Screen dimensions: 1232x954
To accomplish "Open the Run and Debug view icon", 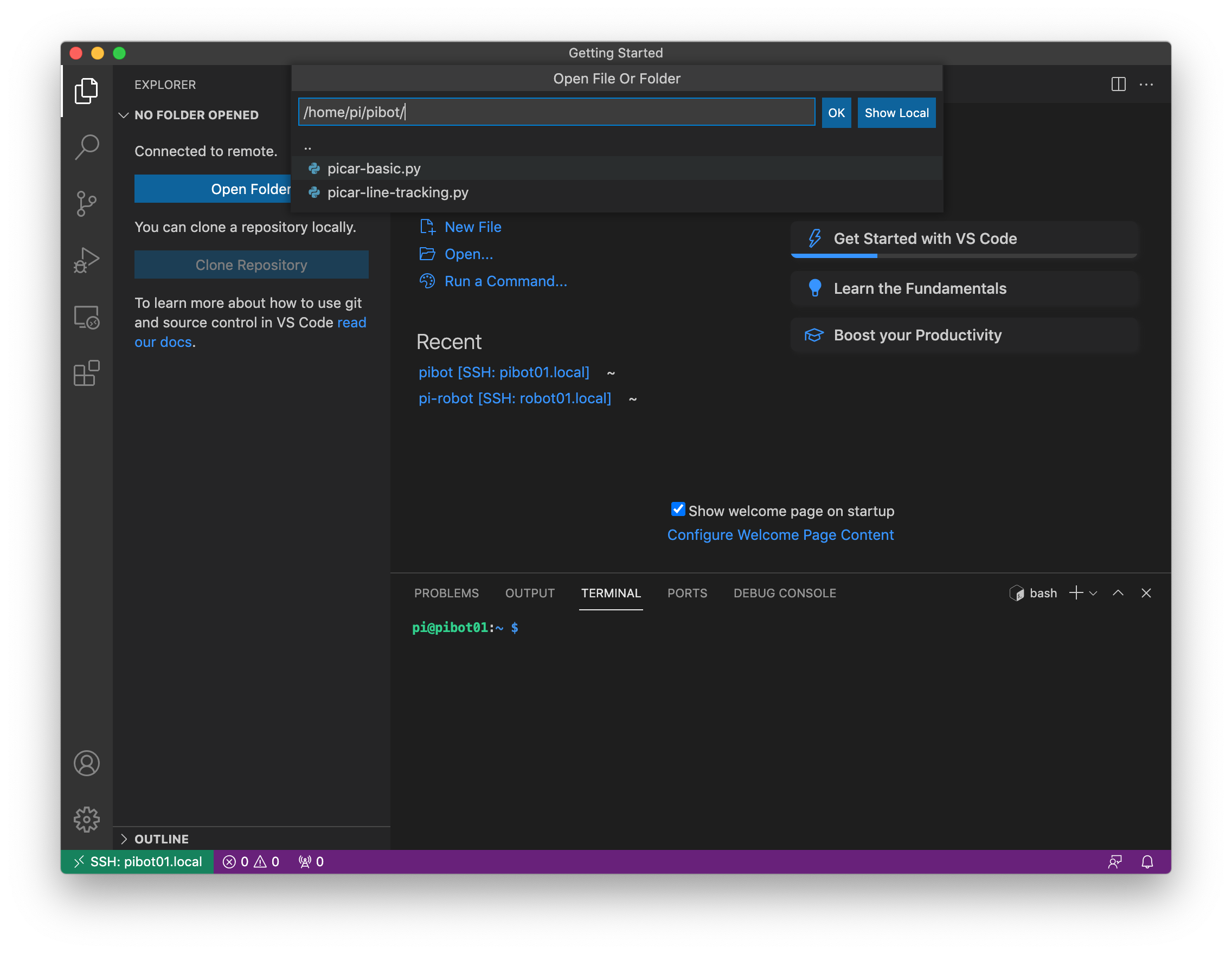I will click(86, 260).
